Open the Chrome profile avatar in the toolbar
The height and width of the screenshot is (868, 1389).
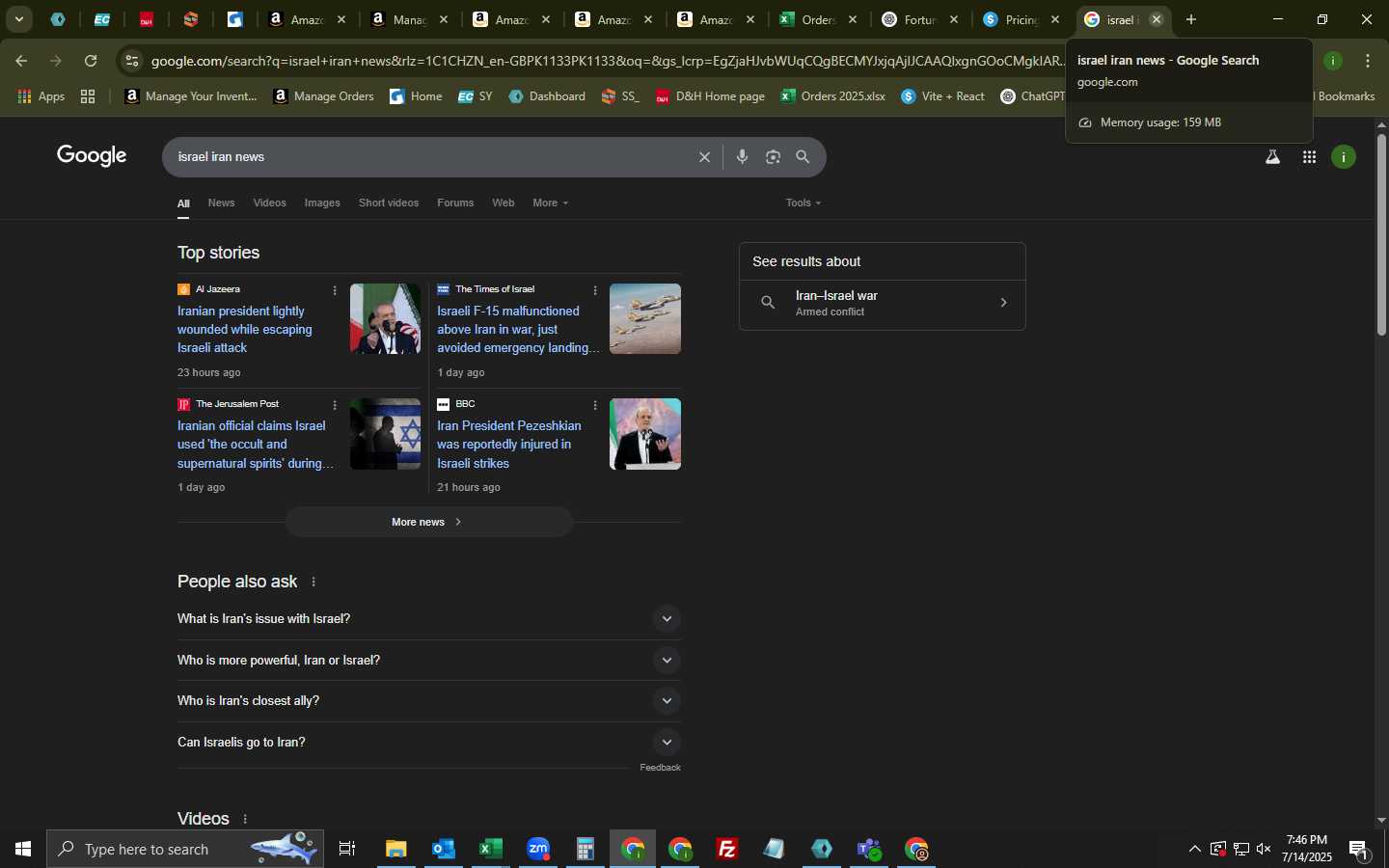(1333, 61)
